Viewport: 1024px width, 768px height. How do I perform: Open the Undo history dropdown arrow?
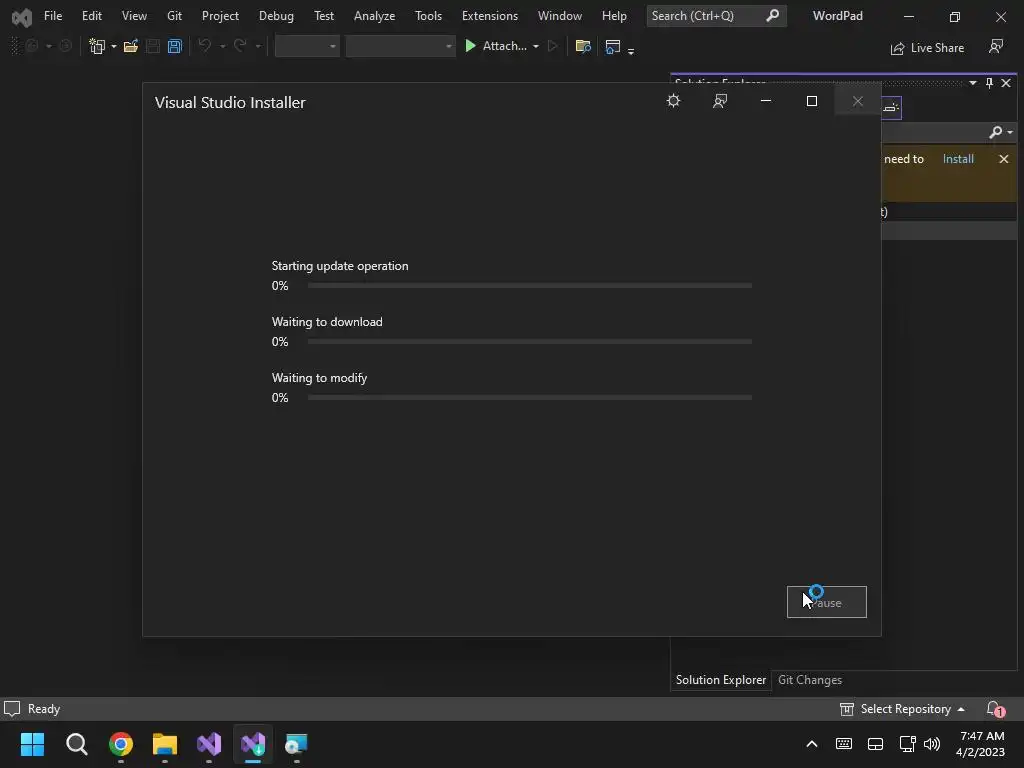pos(222,47)
